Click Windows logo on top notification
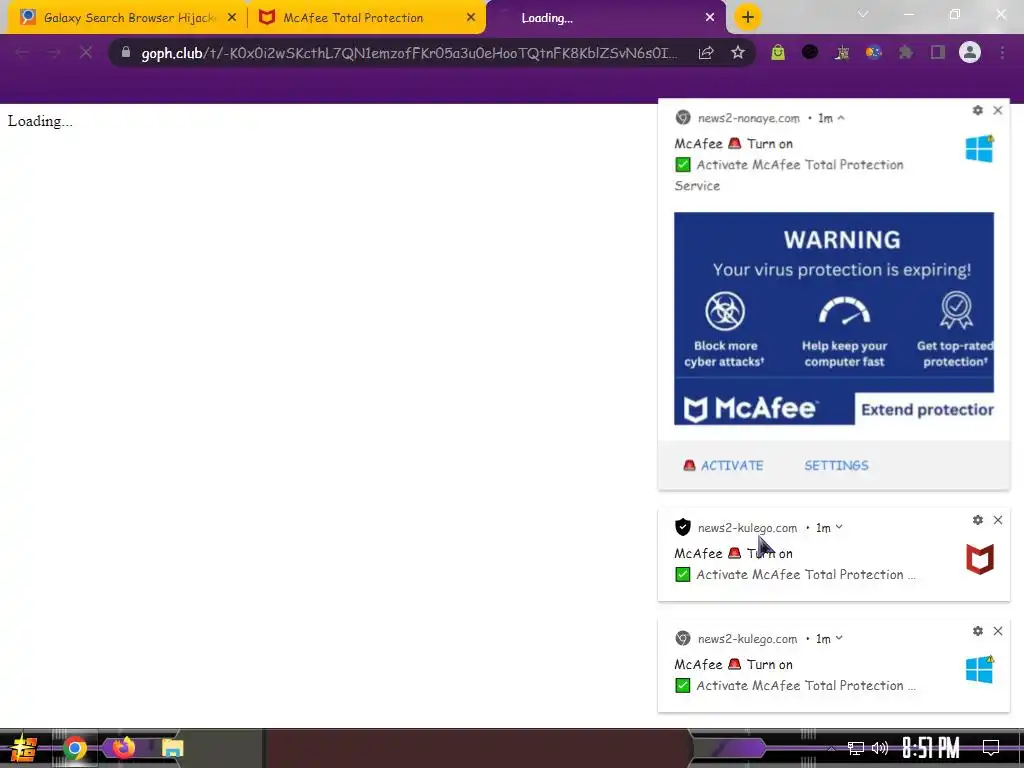This screenshot has width=1024, height=768. pos(980,149)
